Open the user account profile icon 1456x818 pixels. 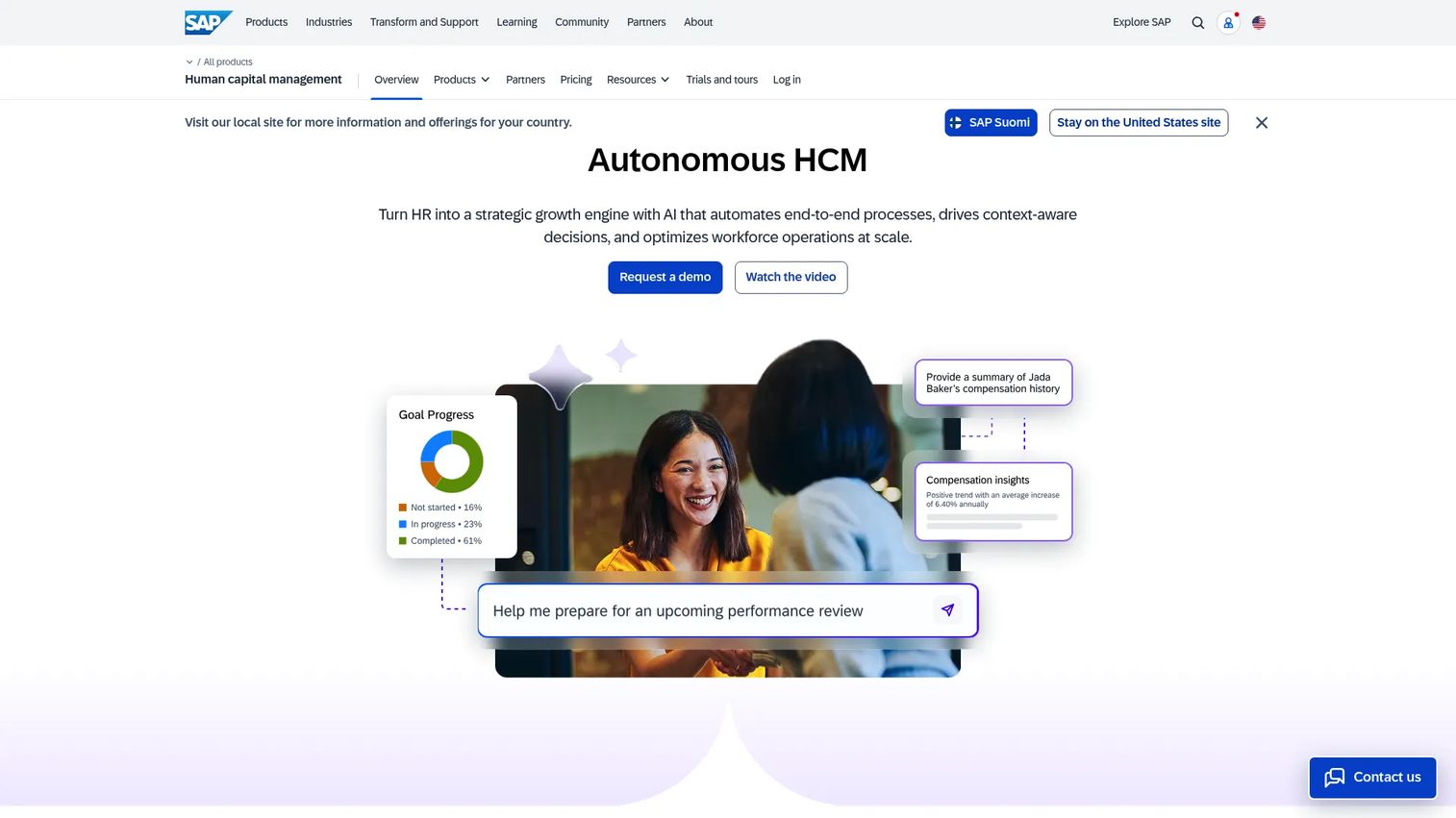(1228, 22)
